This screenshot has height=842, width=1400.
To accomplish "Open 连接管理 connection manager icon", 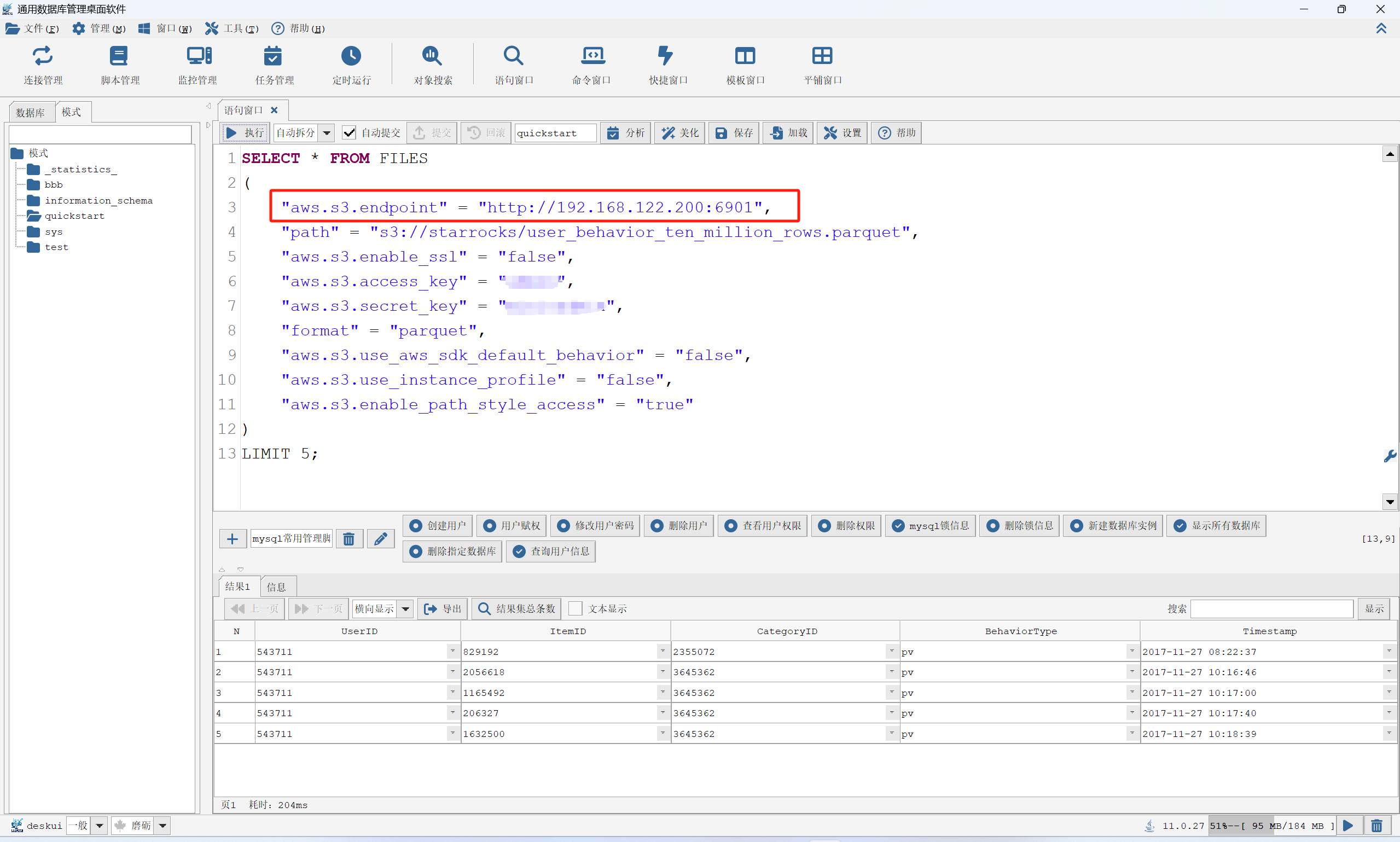I will [43, 56].
